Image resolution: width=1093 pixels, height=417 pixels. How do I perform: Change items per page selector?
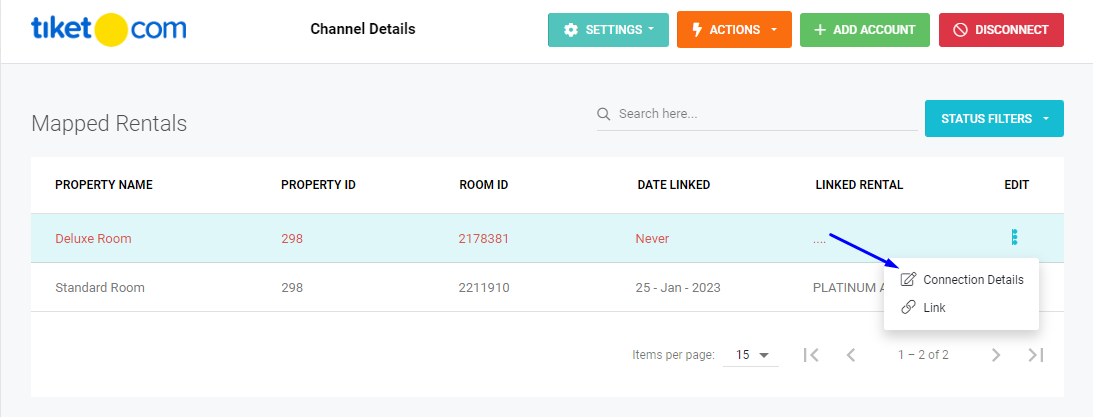[x=751, y=355]
